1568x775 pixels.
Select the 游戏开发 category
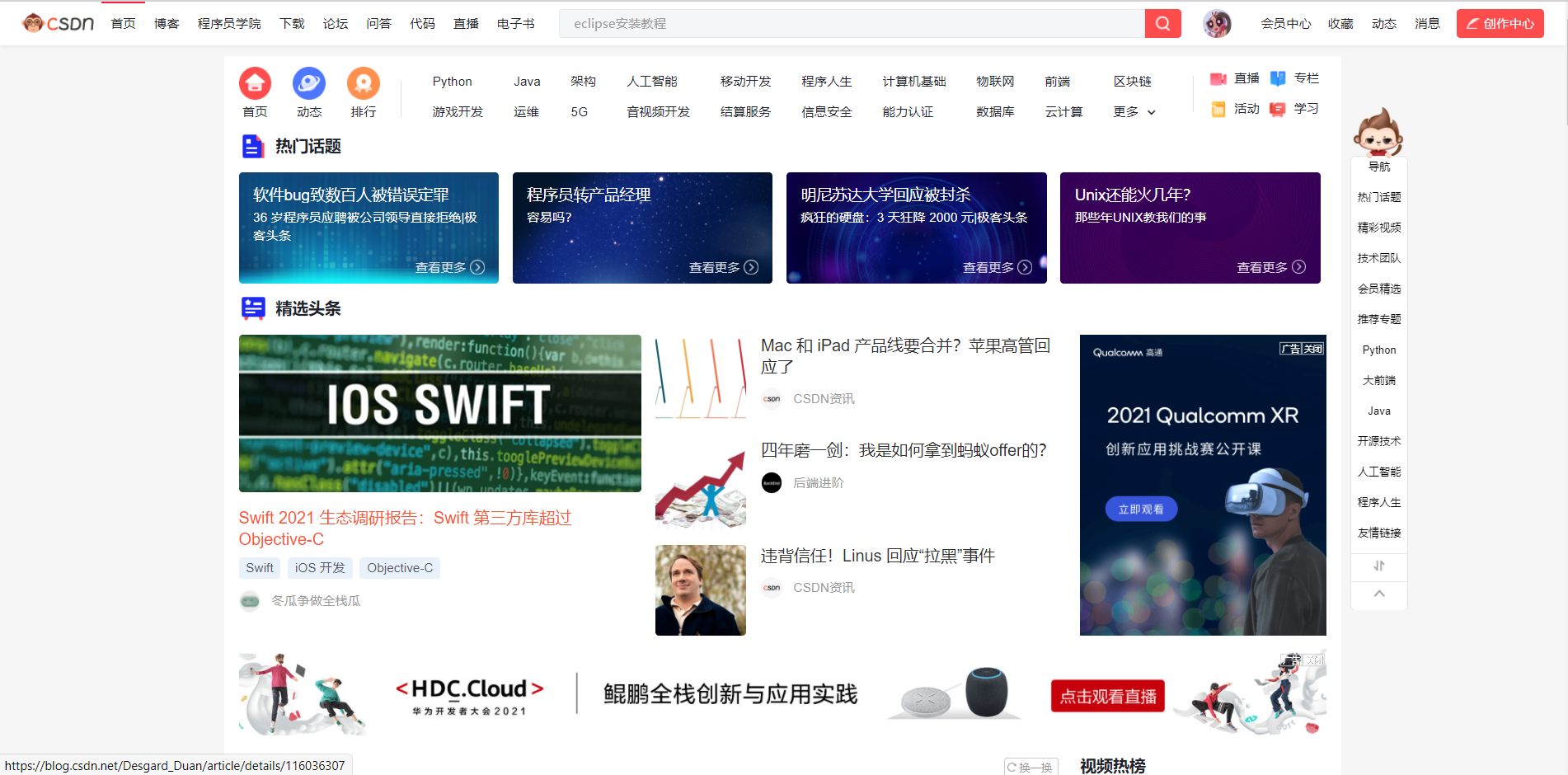point(458,112)
